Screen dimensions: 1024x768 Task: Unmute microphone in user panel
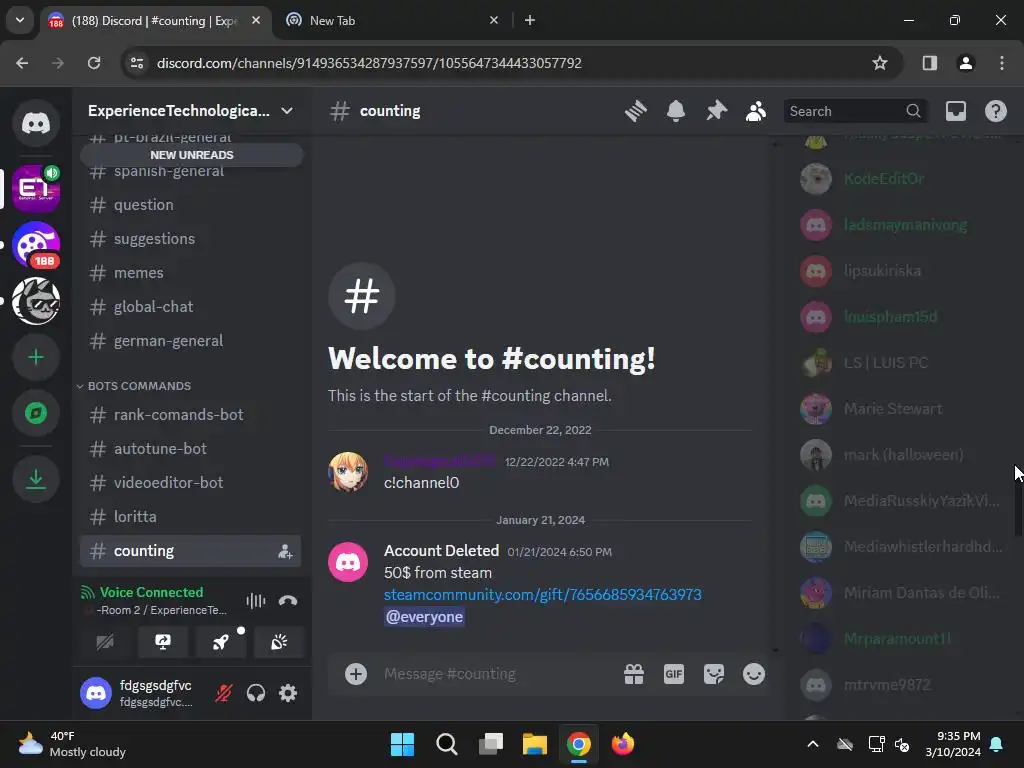(x=223, y=693)
